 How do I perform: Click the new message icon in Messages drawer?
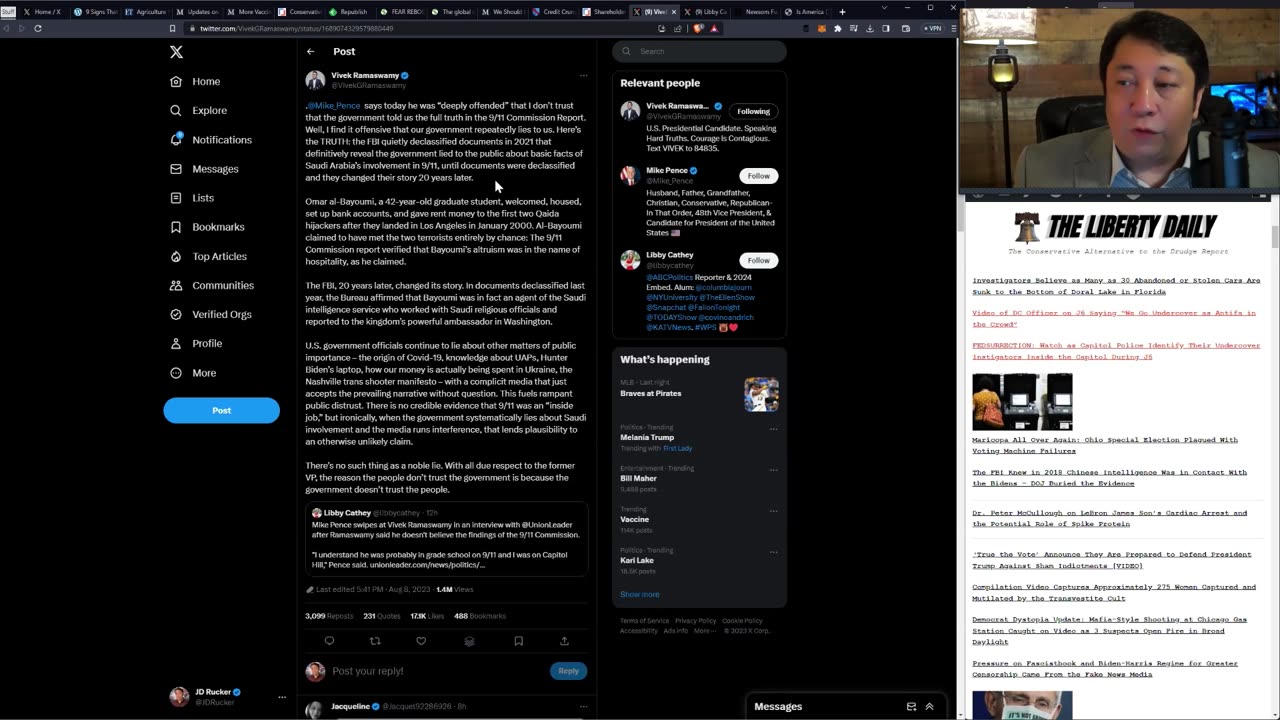(911, 707)
